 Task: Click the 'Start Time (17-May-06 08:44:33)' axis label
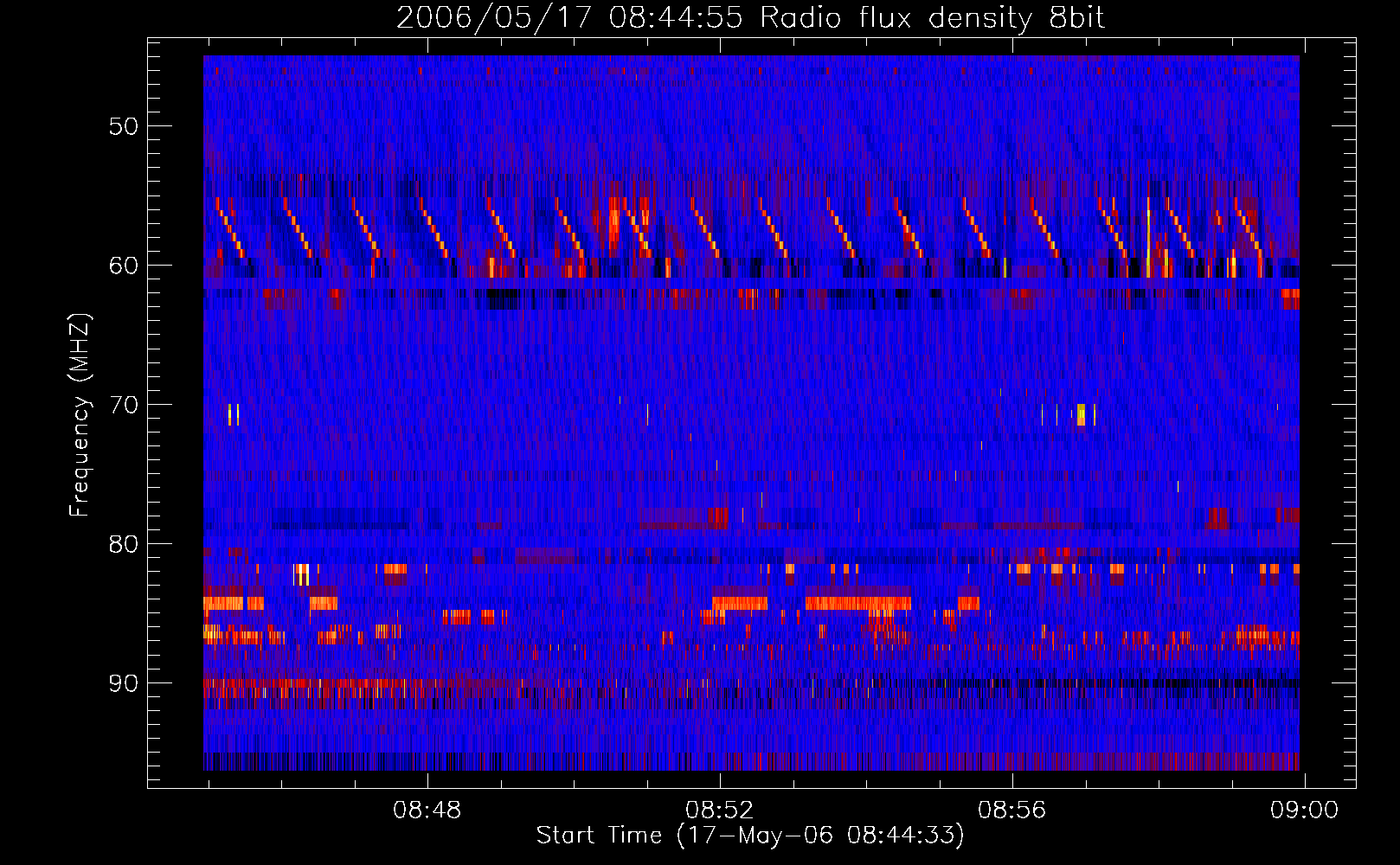750,836
